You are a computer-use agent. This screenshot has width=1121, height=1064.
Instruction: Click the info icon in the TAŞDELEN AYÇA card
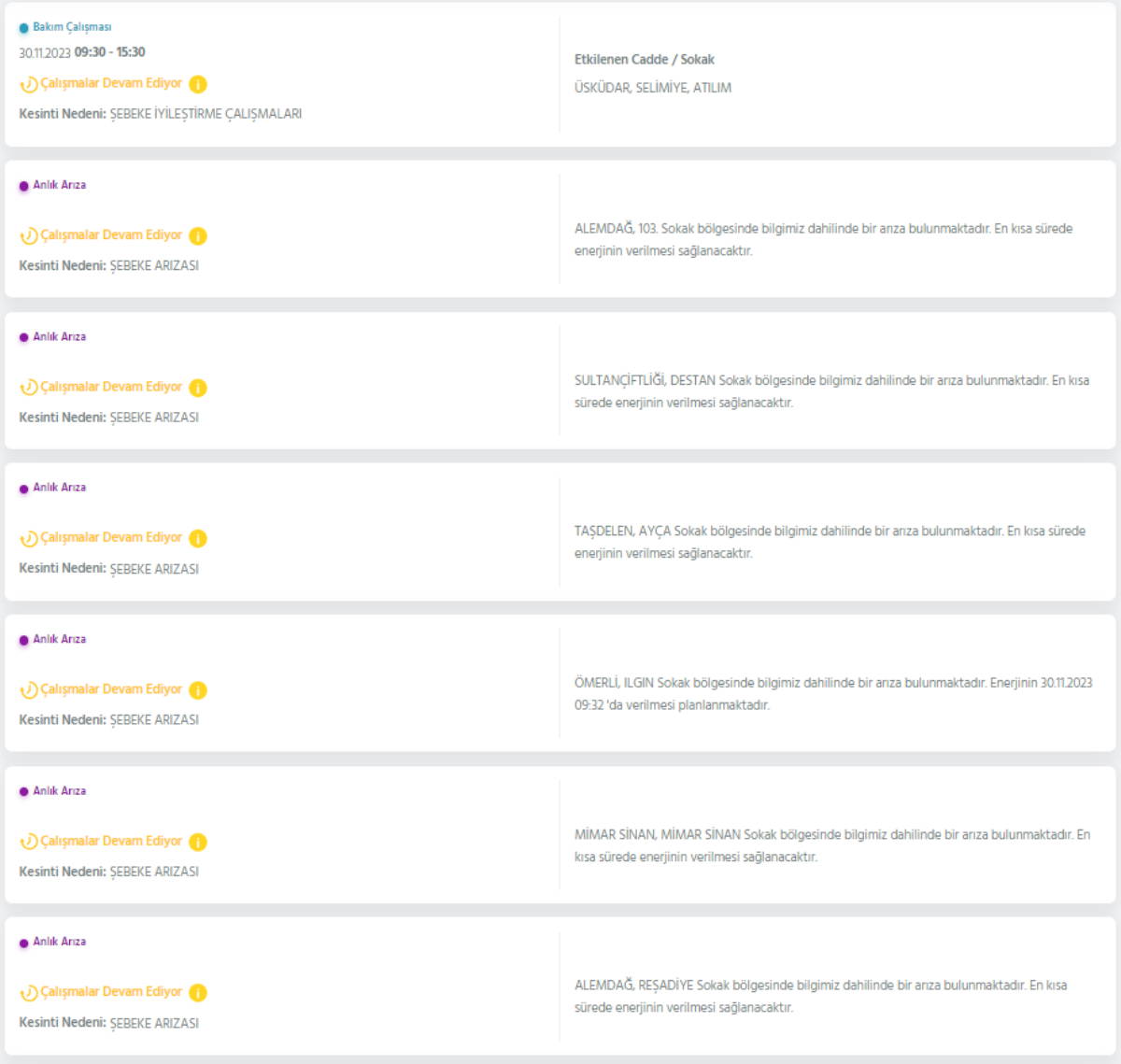pyautogui.click(x=198, y=539)
